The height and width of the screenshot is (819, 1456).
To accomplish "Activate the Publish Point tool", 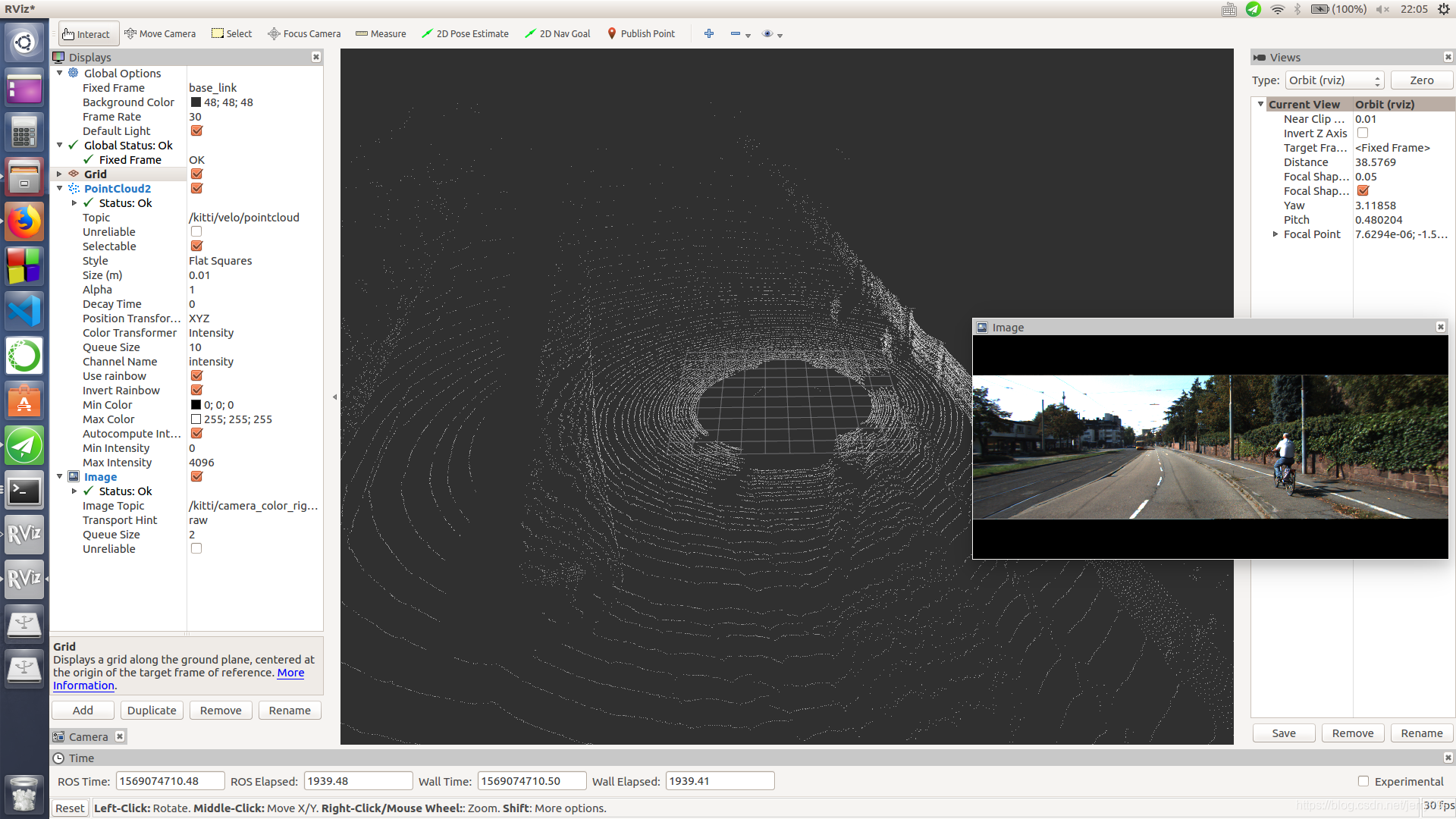I will pyautogui.click(x=641, y=33).
